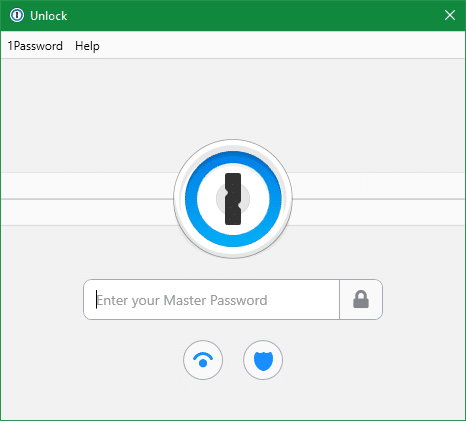Open the 1Password menu

(35, 46)
